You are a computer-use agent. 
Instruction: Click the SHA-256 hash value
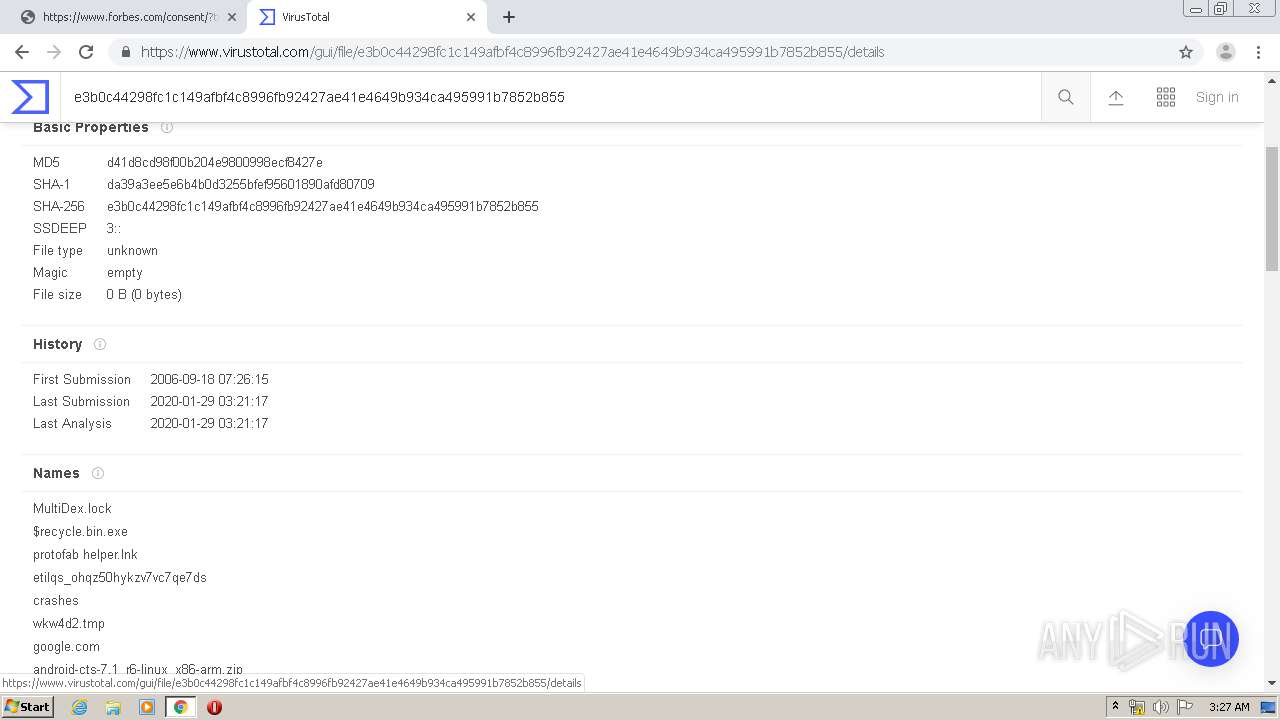pyautogui.click(x=323, y=206)
